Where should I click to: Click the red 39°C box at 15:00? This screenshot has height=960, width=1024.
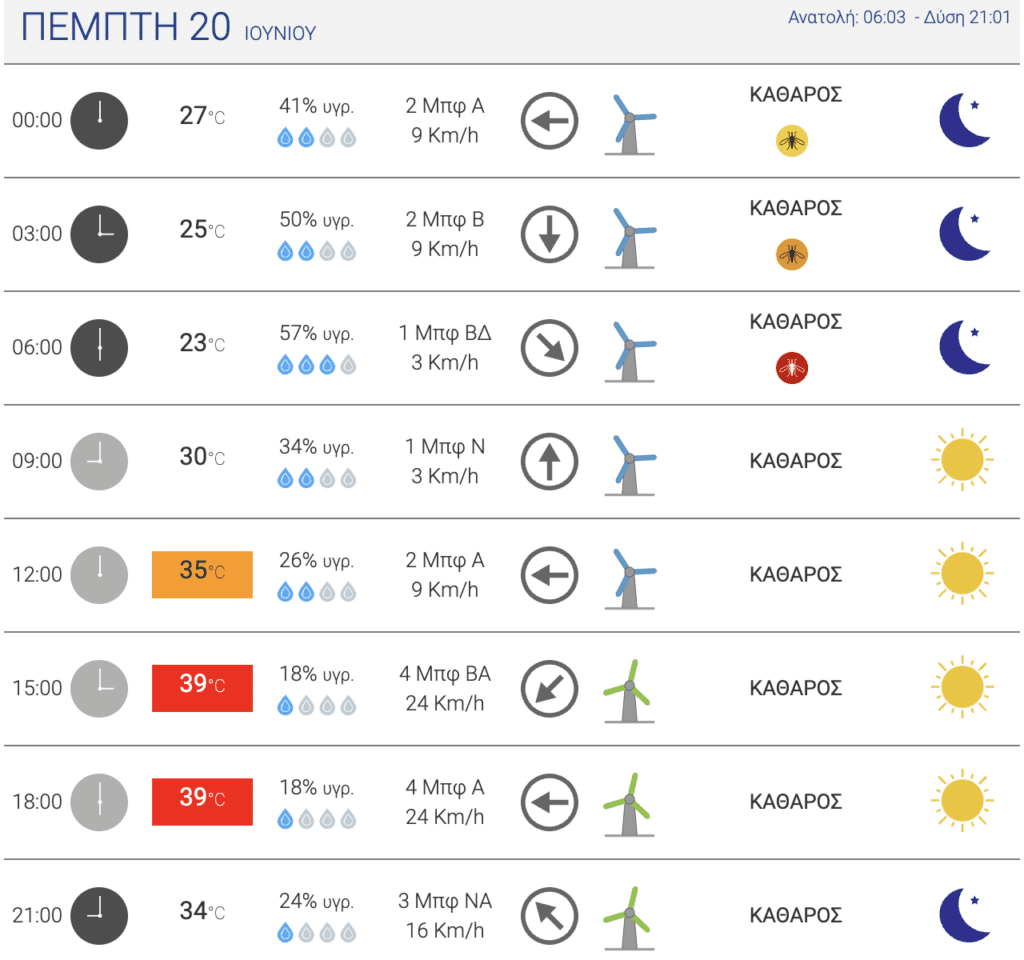(202, 688)
